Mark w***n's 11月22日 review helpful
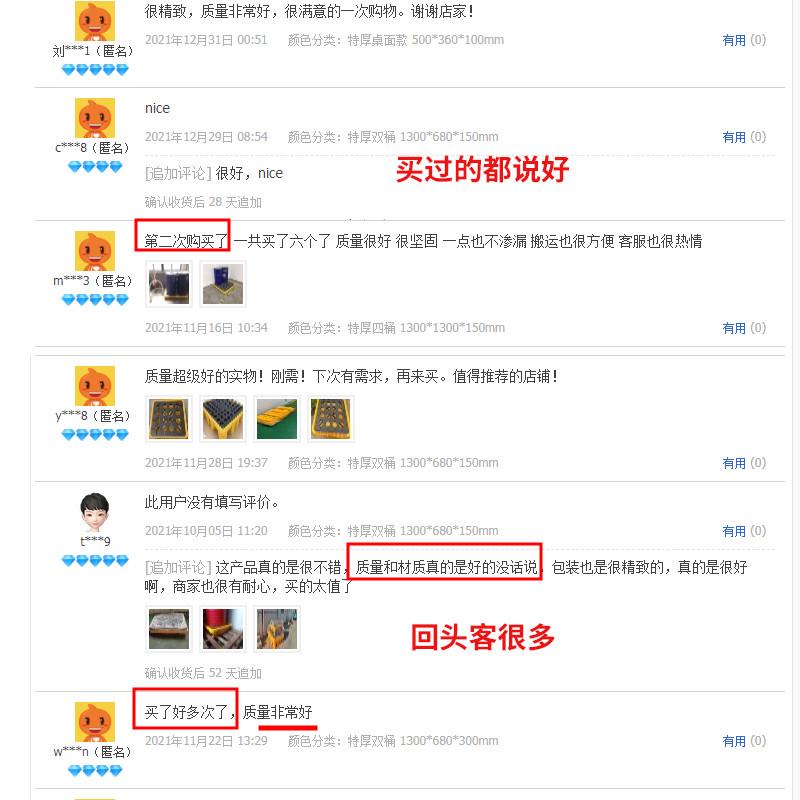 pyautogui.click(x=744, y=741)
